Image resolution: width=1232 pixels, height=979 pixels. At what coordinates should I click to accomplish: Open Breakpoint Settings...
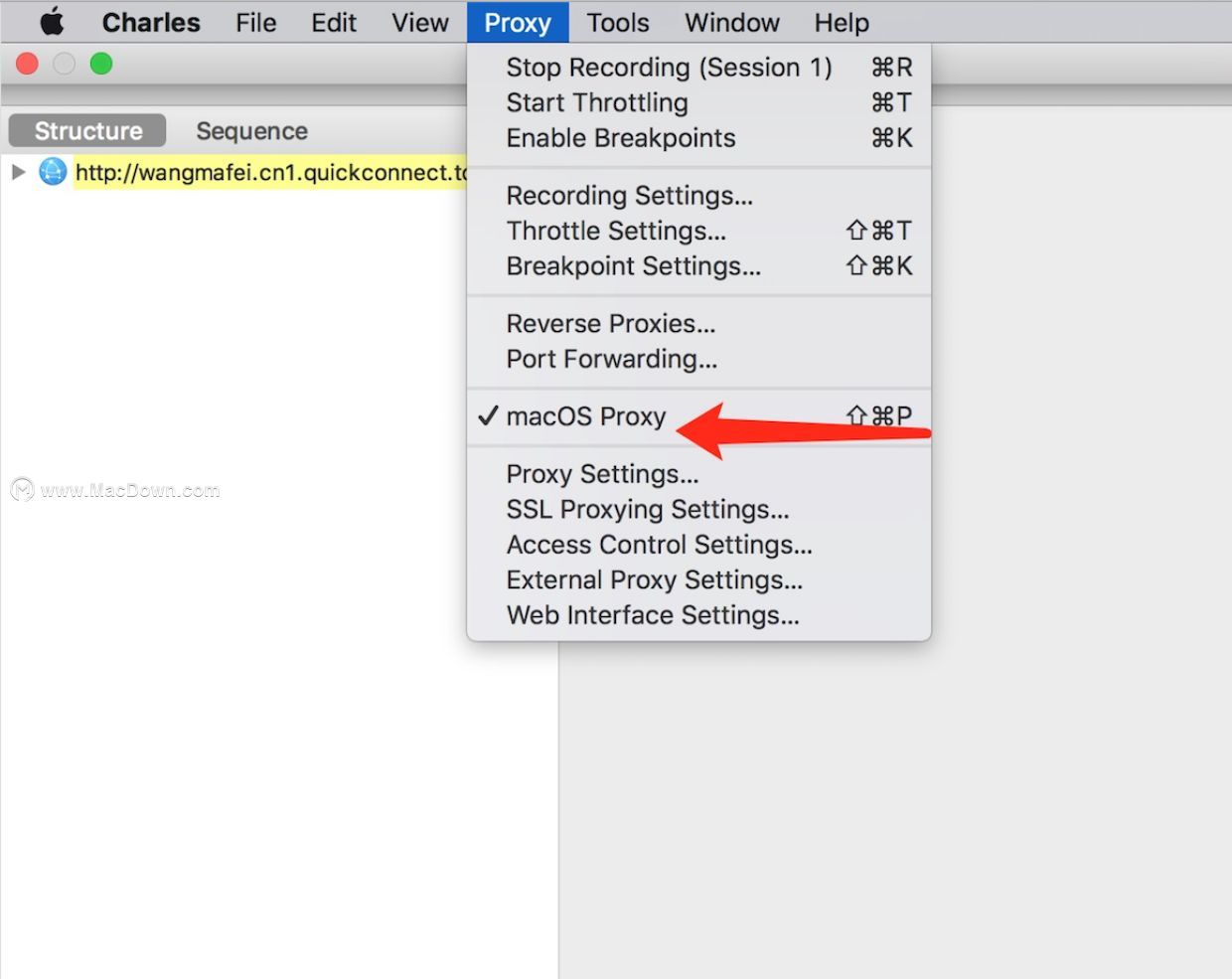698,266
